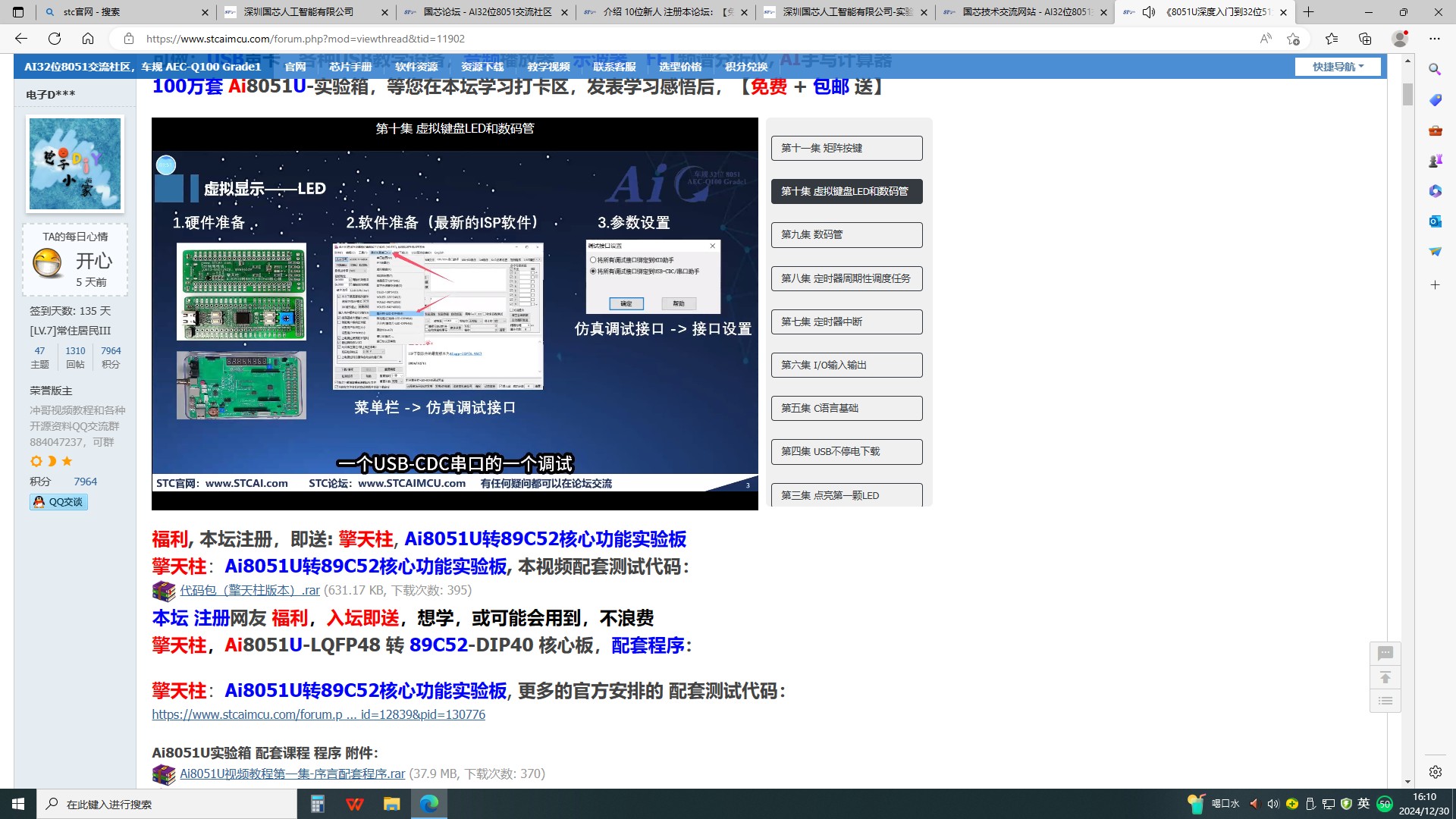Image resolution: width=1456 pixels, height=819 pixels.
Task: Open the Edge sidebar shopping tag icon
Action: (1435, 100)
